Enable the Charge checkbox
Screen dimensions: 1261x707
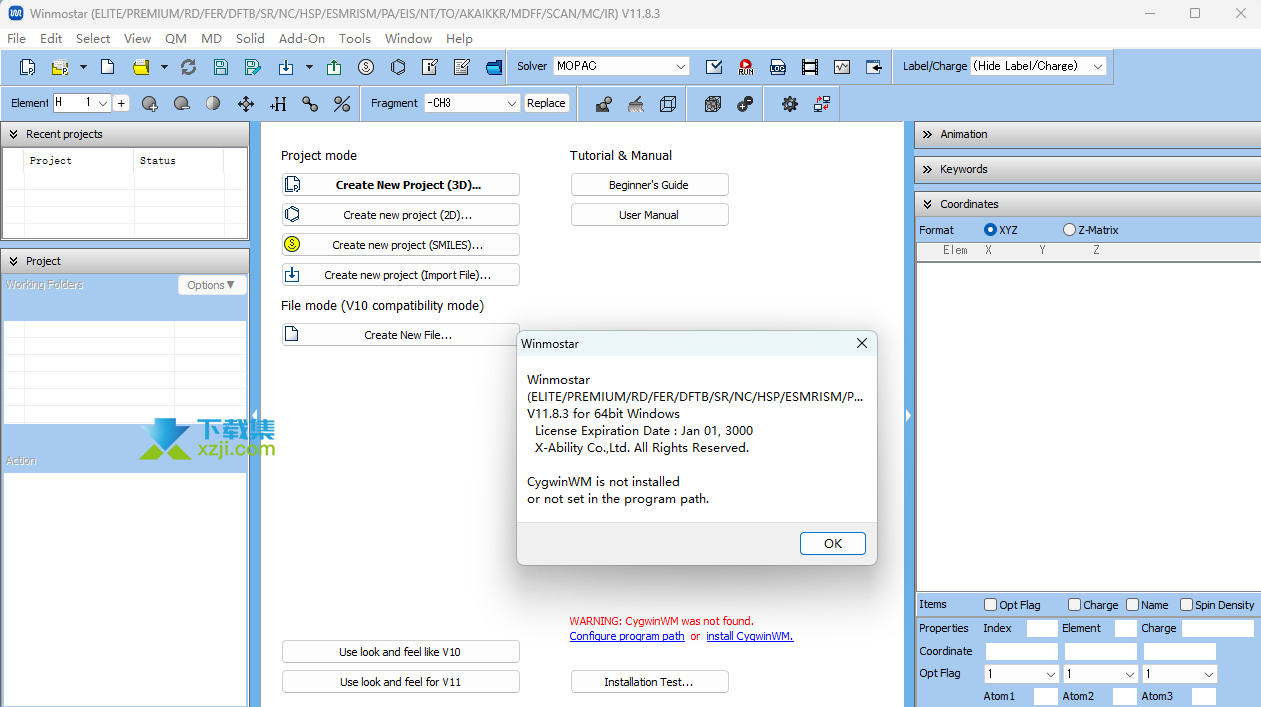tap(1074, 605)
